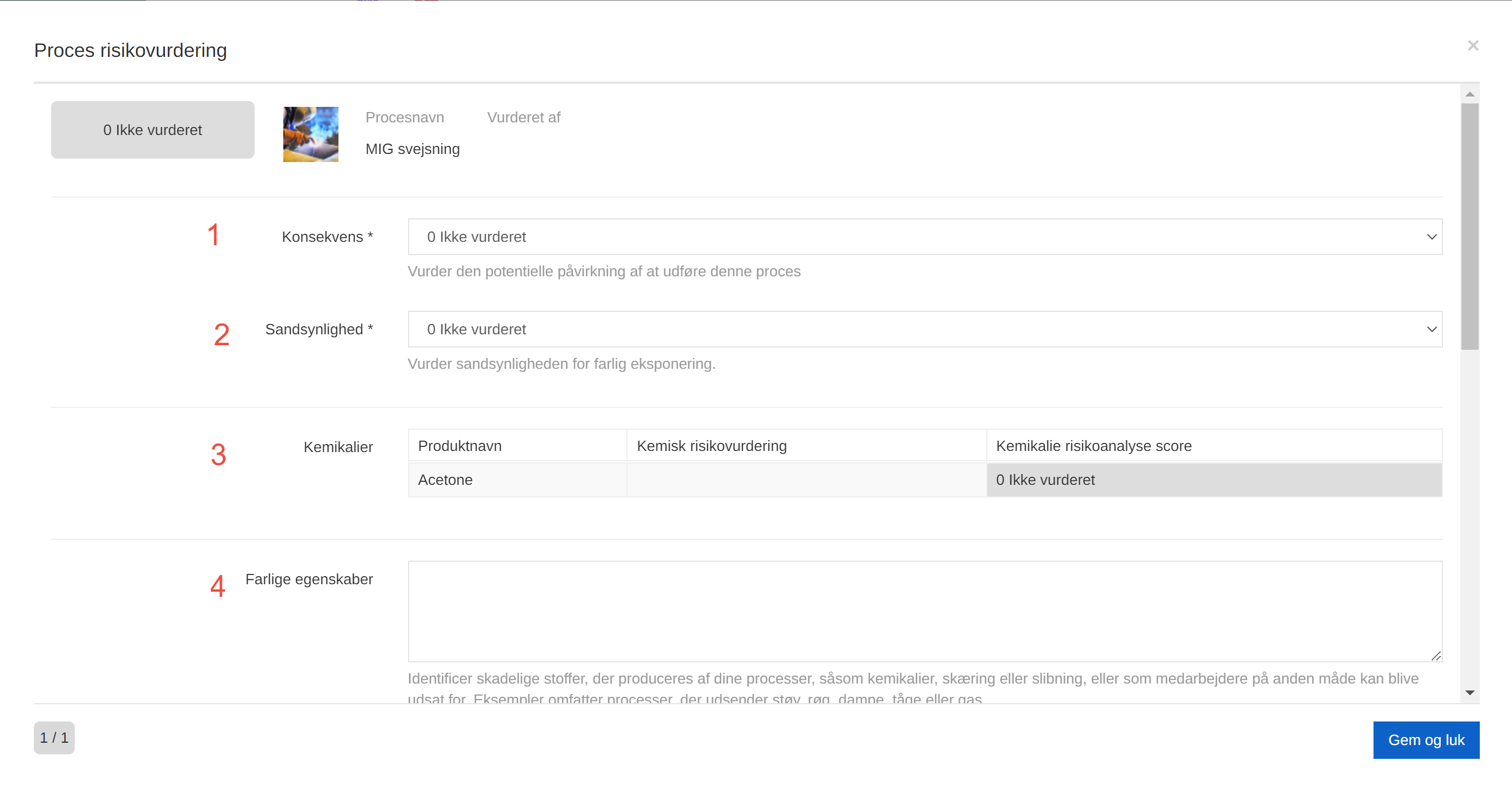Image resolution: width=1512 pixels, height=791 pixels.
Task: Click the Kemisk risikovurdering column header
Action: click(805, 446)
